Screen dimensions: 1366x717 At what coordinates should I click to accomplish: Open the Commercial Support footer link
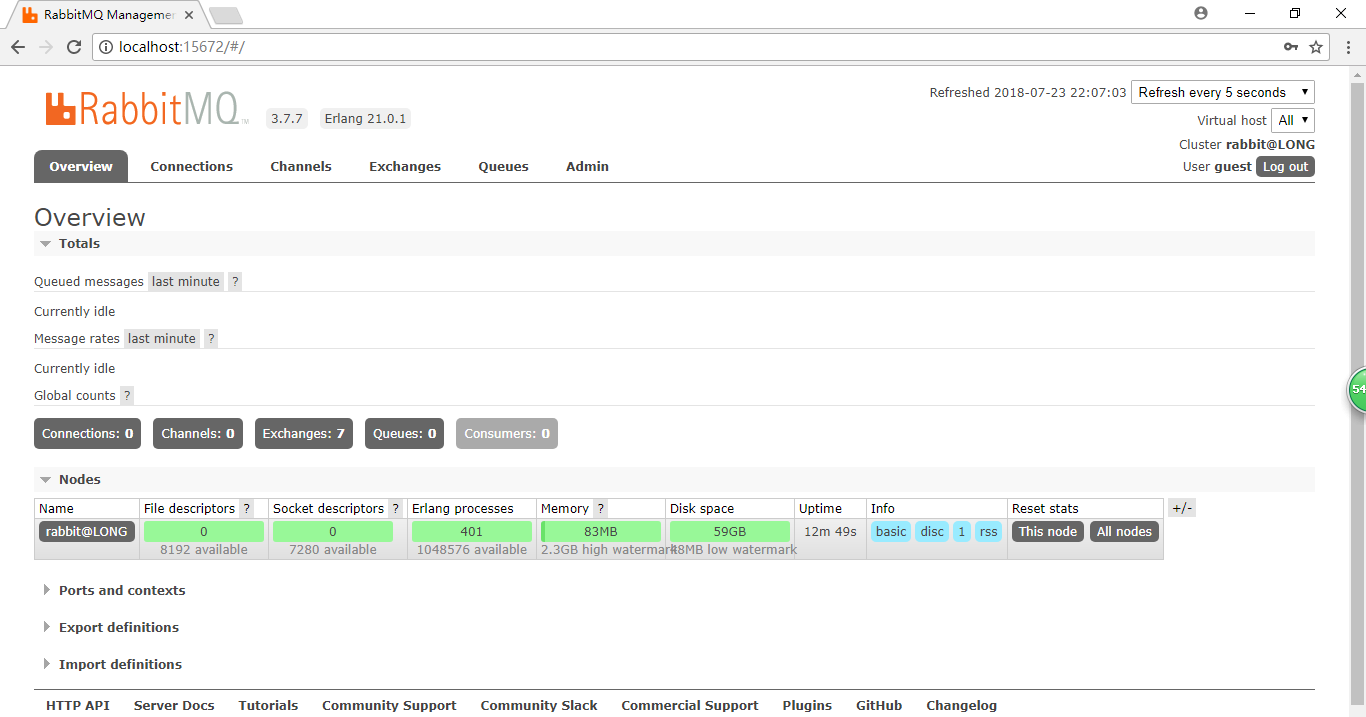(690, 706)
